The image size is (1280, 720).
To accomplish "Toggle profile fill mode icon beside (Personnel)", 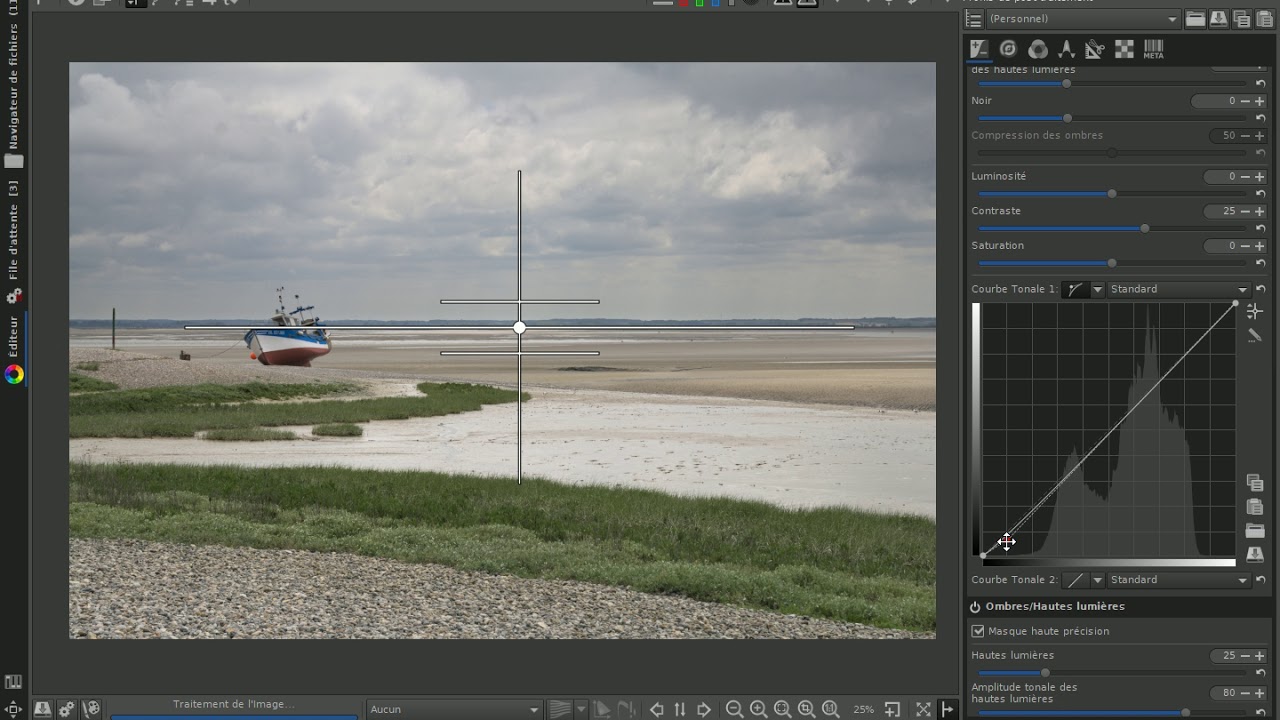I will [974, 19].
